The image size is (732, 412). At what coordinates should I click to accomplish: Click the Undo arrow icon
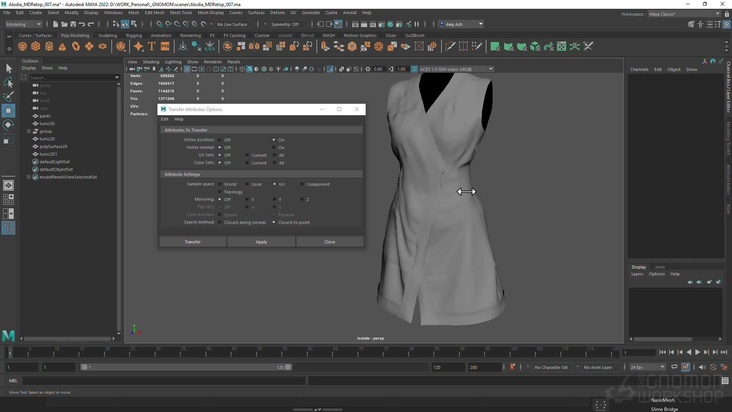tap(82, 24)
